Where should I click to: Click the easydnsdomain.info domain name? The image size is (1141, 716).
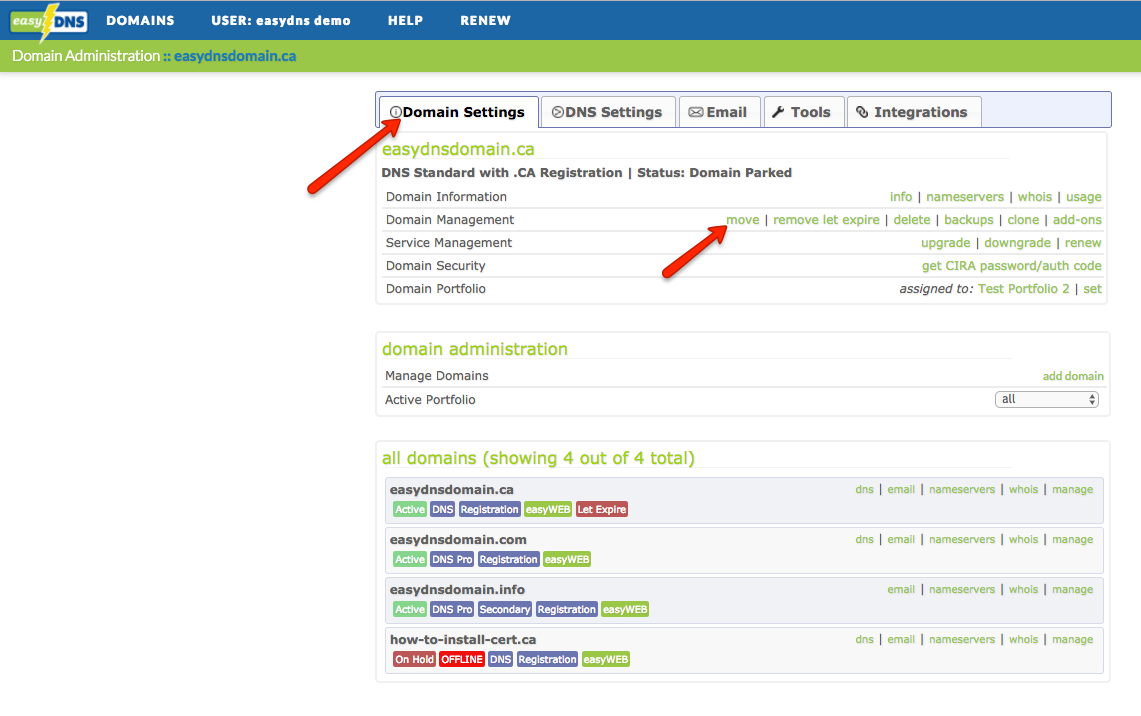(x=457, y=590)
